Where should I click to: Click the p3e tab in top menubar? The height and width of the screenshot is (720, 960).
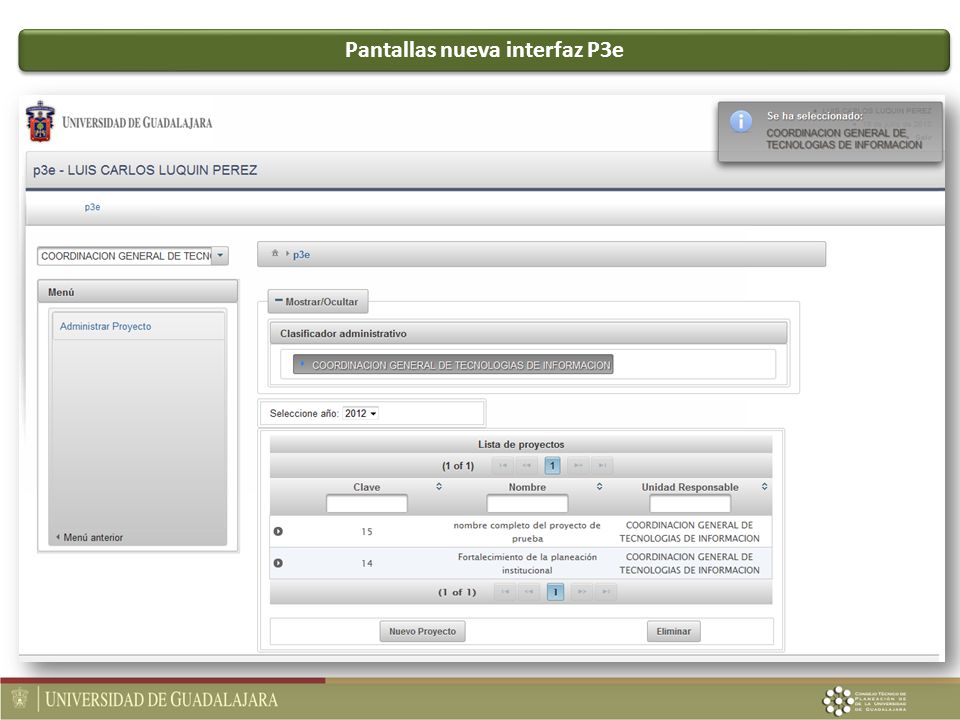pos(92,207)
